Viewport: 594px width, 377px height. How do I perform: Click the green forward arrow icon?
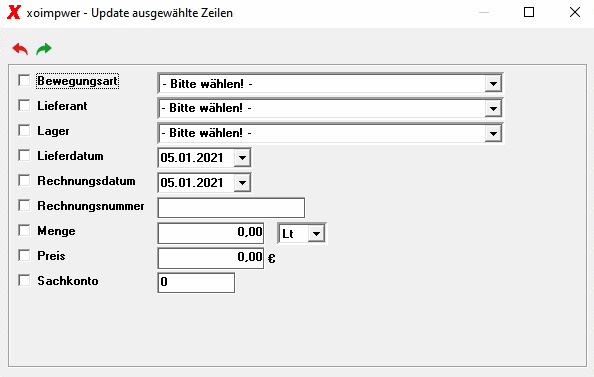click(44, 49)
